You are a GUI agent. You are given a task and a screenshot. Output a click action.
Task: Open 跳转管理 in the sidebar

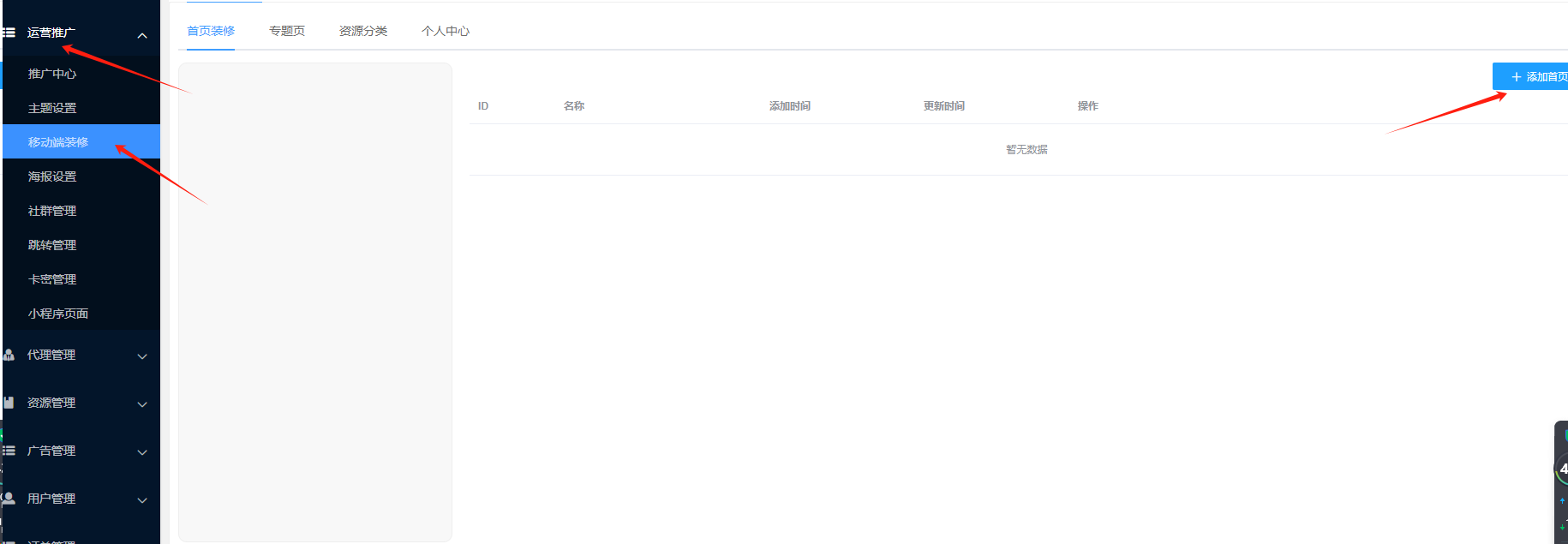pos(81,245)
